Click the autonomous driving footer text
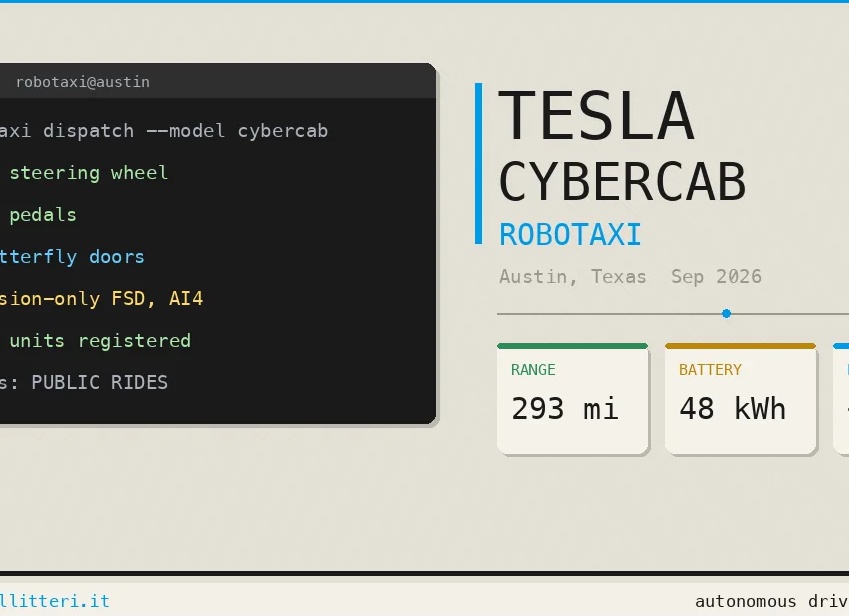 772,601
